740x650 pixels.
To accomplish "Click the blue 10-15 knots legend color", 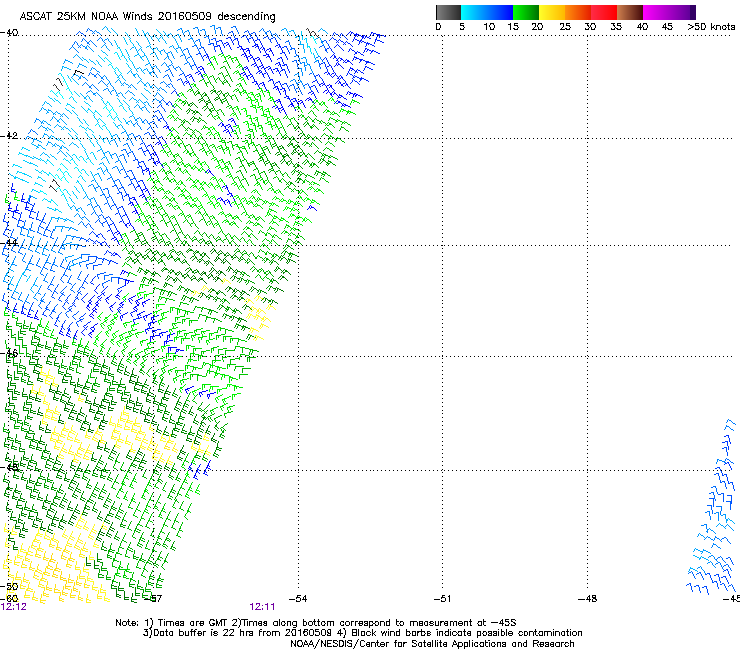I will [x=500, y=12].
